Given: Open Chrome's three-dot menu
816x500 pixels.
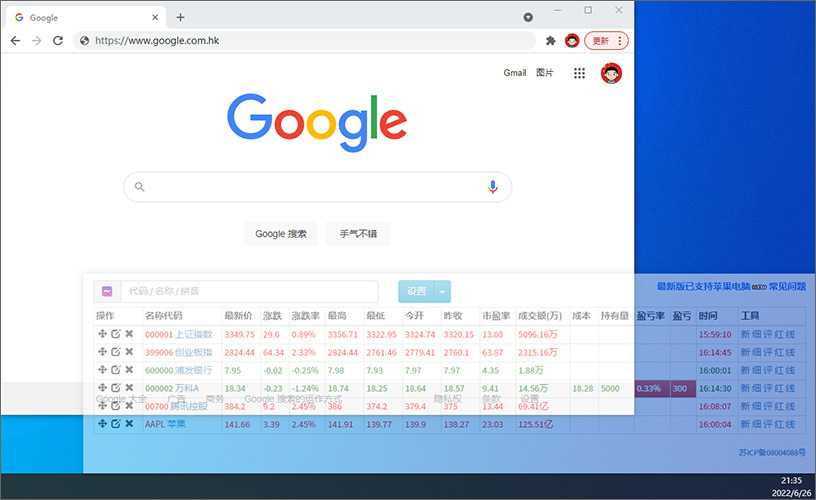Looking at the screenshot, I should tap(619, 41).
